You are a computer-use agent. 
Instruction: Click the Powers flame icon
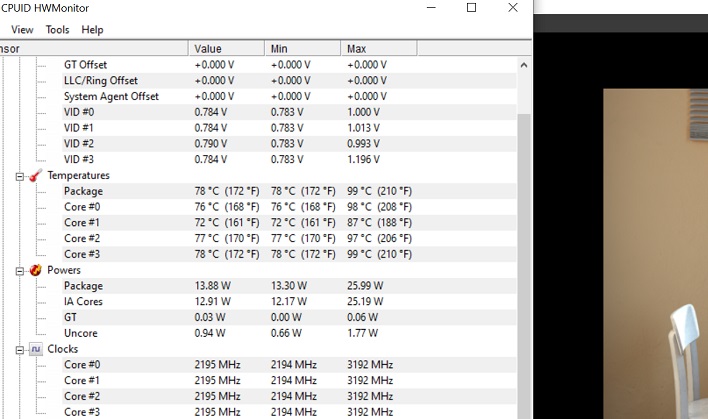tap(36, 270)
